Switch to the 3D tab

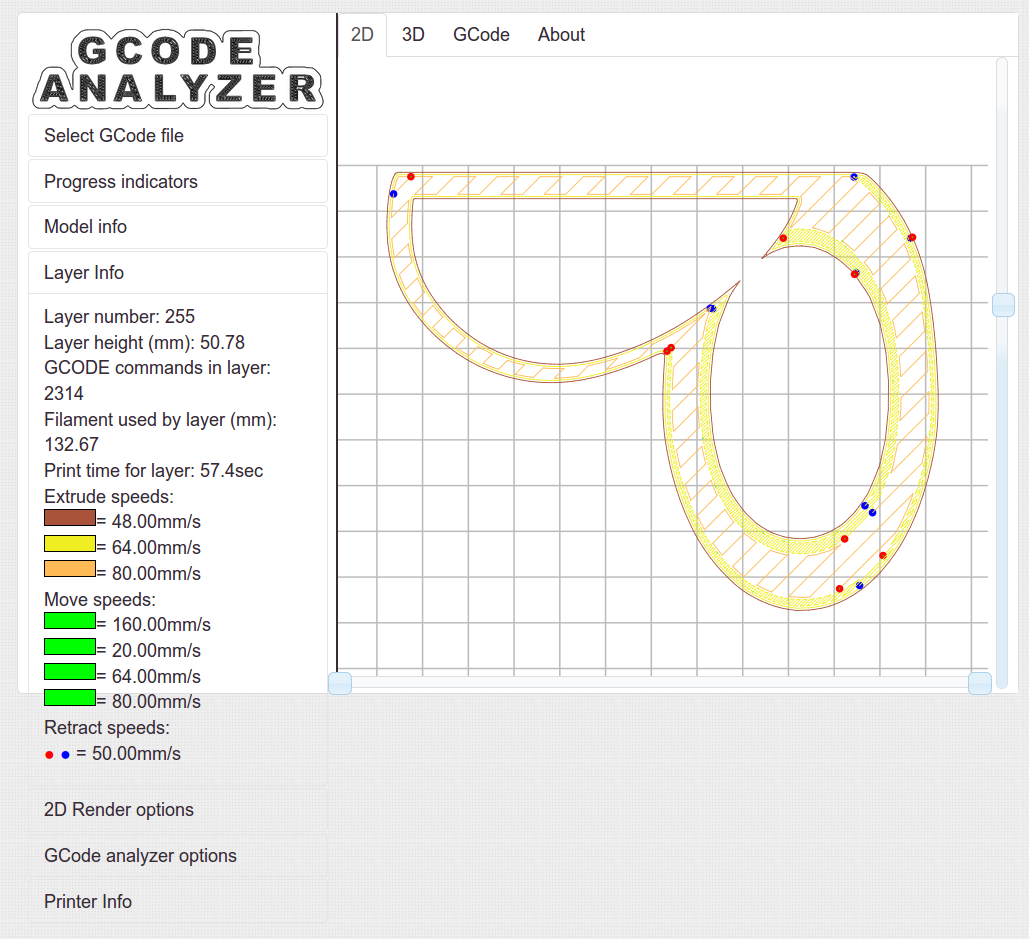click(413, 35)
